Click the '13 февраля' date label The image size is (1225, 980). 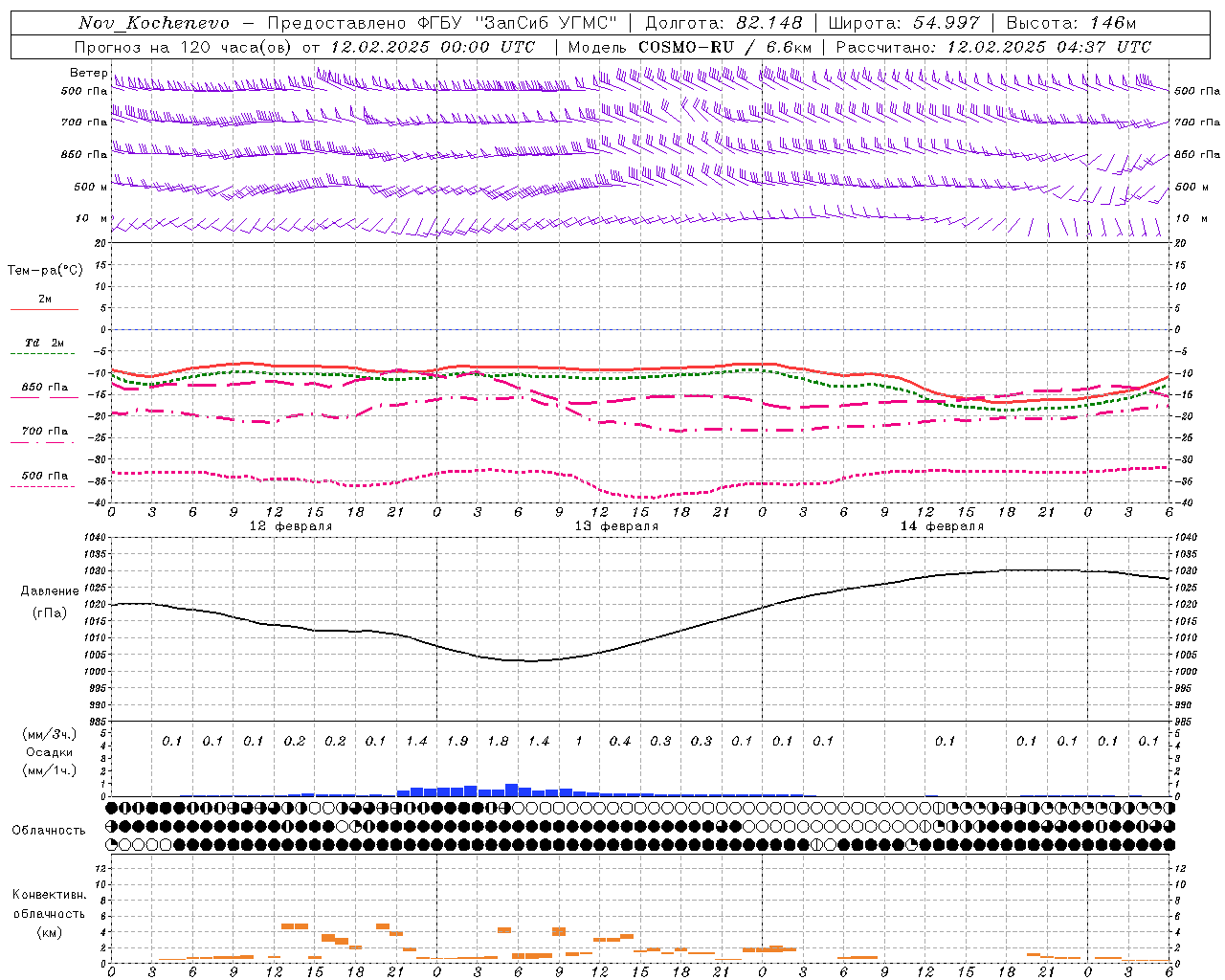[616, 526]
